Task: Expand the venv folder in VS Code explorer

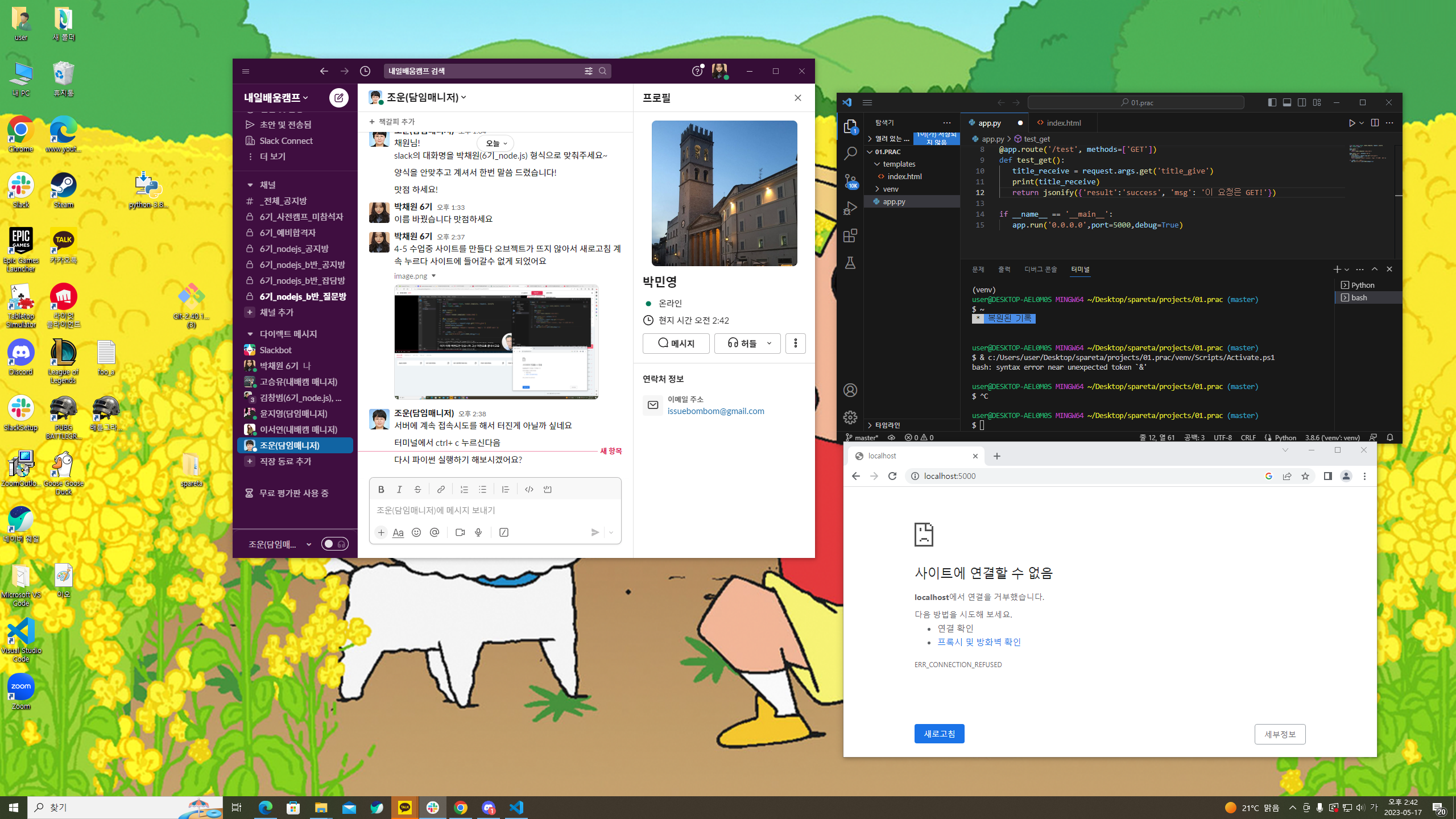Action: pyautogui.click(x=890, y=189)
